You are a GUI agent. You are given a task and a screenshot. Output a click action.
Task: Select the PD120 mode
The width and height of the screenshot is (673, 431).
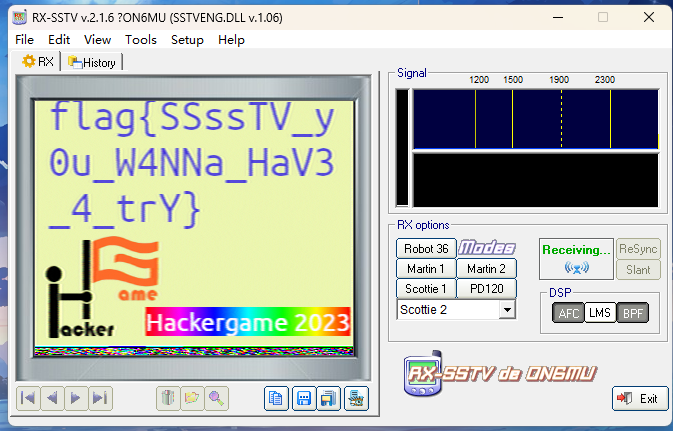click(x=486, y=289)
